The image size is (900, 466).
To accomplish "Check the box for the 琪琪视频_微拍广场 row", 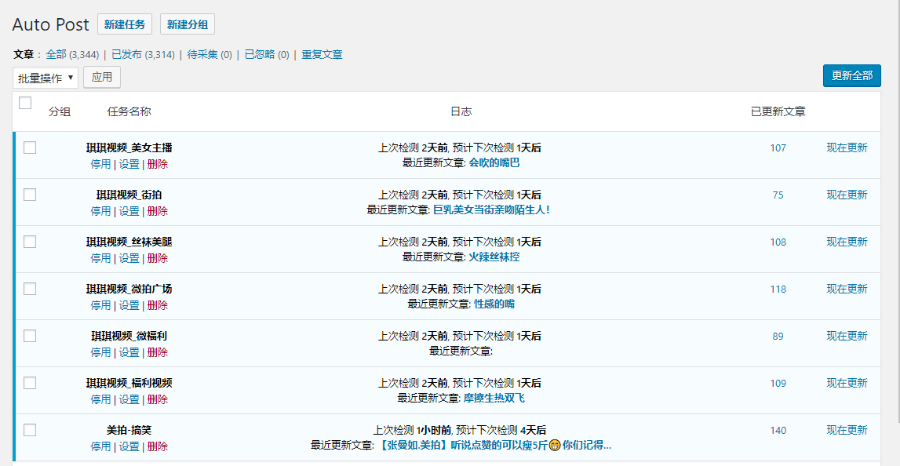I will [x=30, y=289].
